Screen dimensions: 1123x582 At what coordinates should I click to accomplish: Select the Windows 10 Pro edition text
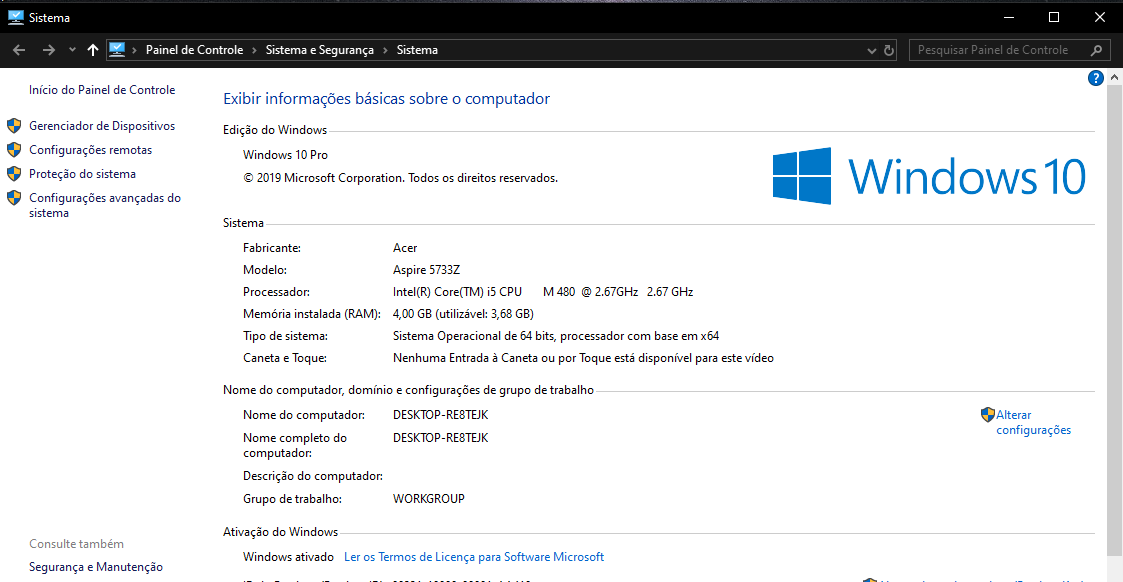[285, 155]
